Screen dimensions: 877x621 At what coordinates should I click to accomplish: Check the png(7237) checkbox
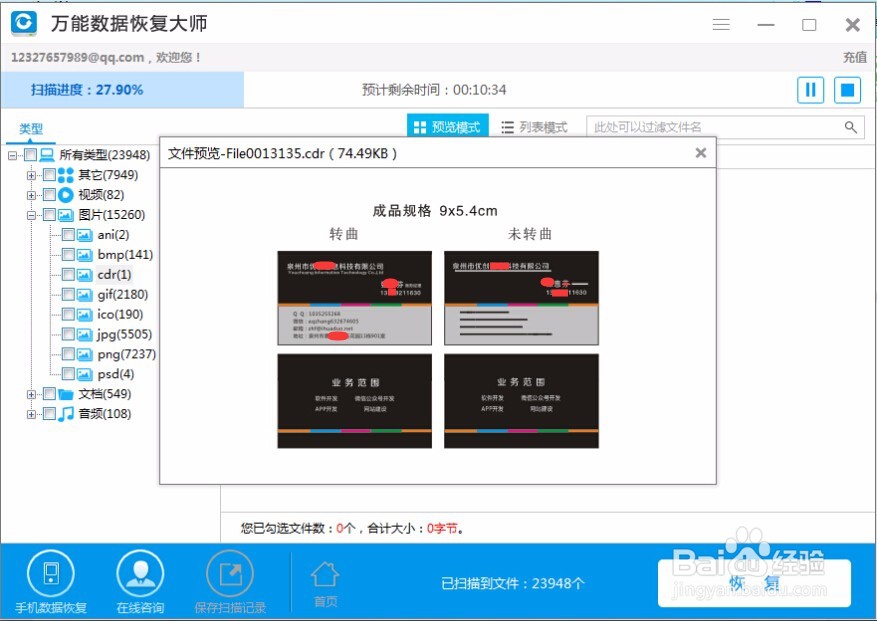(68, 355)
